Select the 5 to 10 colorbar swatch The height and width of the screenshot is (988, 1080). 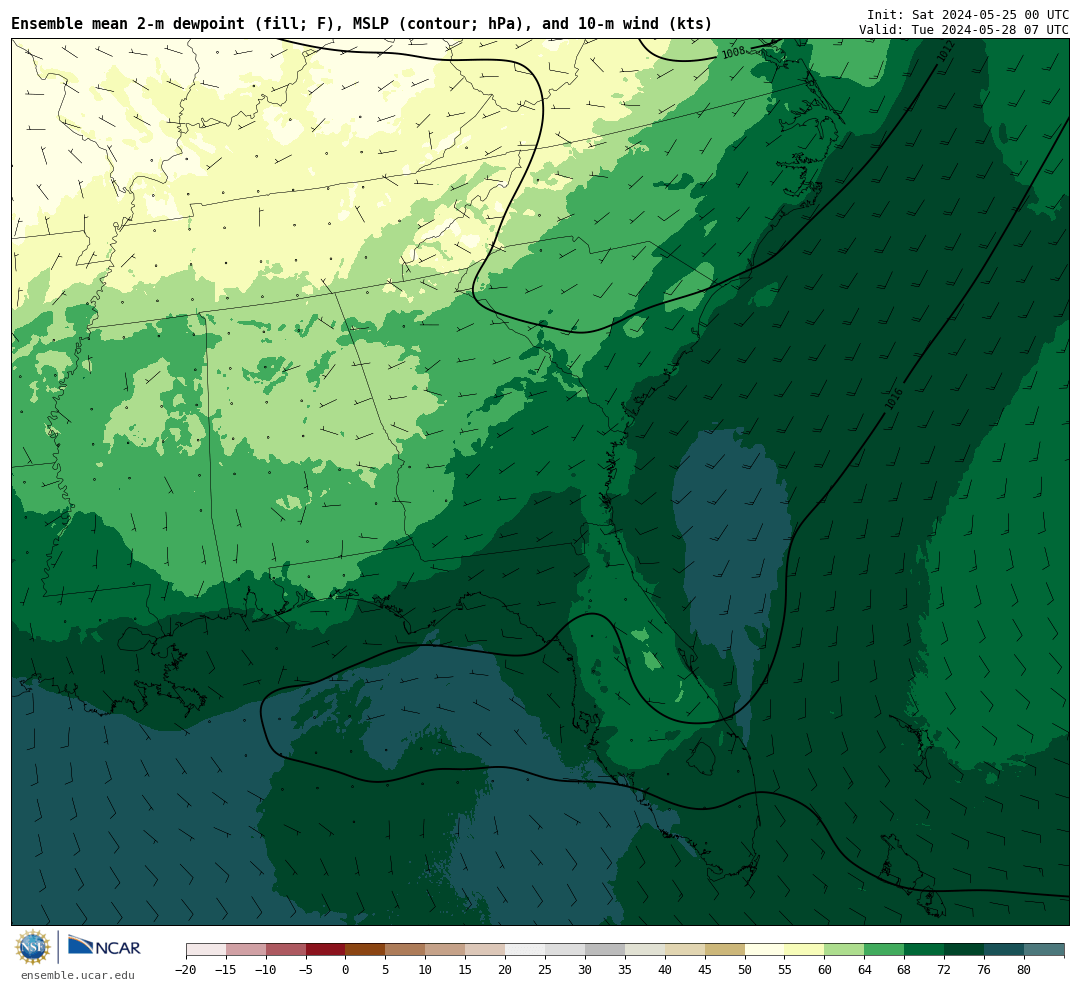point(406,950)
